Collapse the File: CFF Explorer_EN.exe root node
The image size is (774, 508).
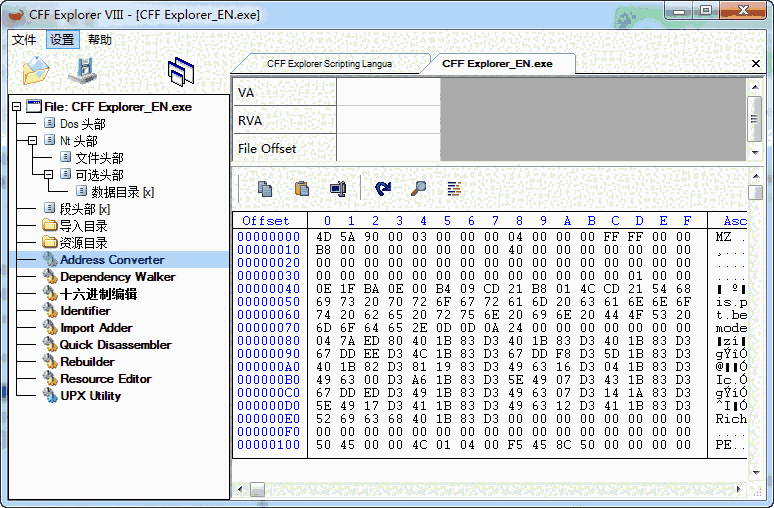click(x=17, y=107)
